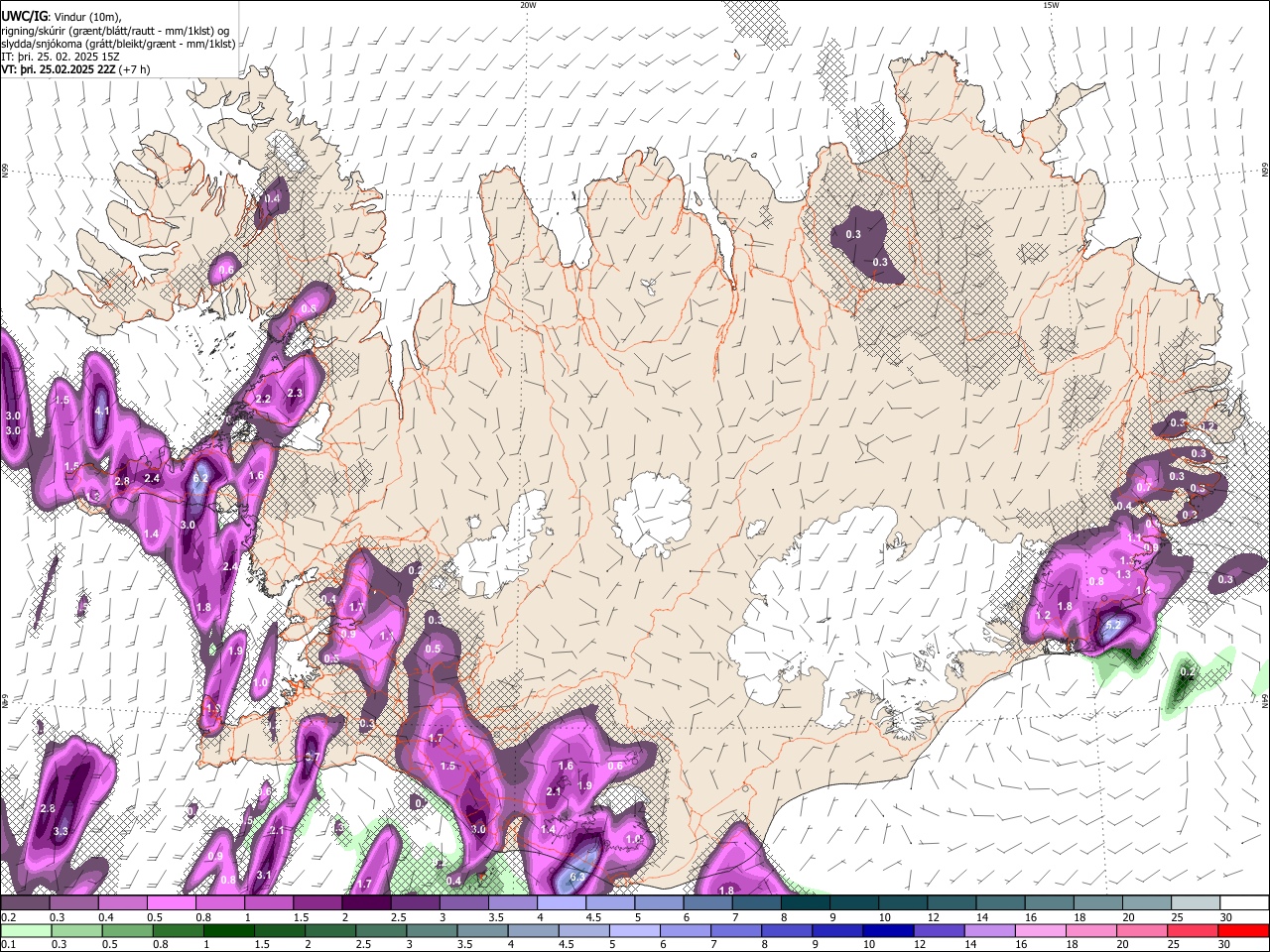The image size is (1270, 952).
Task: Select the 'VT: þri. 25.02.2025 22Z (+7 h)' line
Action: [76, 69]
